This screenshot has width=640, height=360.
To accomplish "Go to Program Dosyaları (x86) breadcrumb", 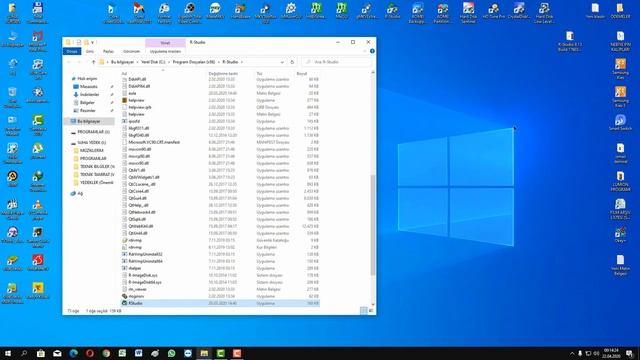I will (x=194, y=62).
